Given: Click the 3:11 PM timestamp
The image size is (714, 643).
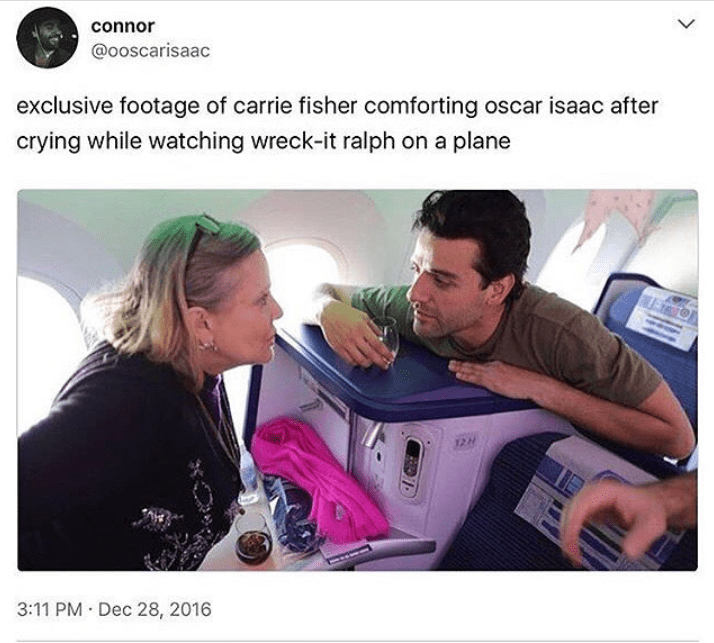Looking at the screenshot, I should click(50, 609).
